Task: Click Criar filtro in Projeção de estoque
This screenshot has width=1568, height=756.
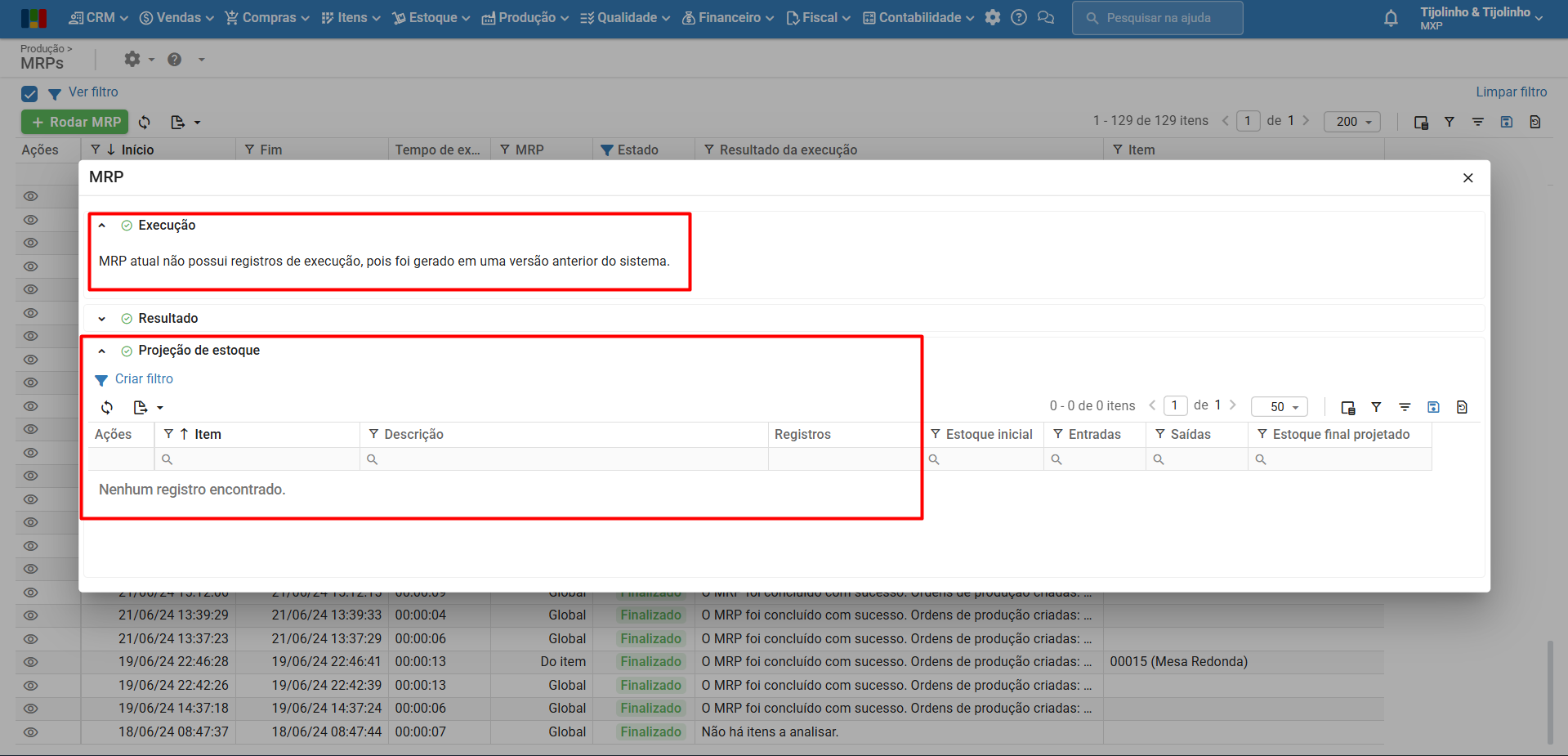Action: pyautogui.click(x=144, y=379)
